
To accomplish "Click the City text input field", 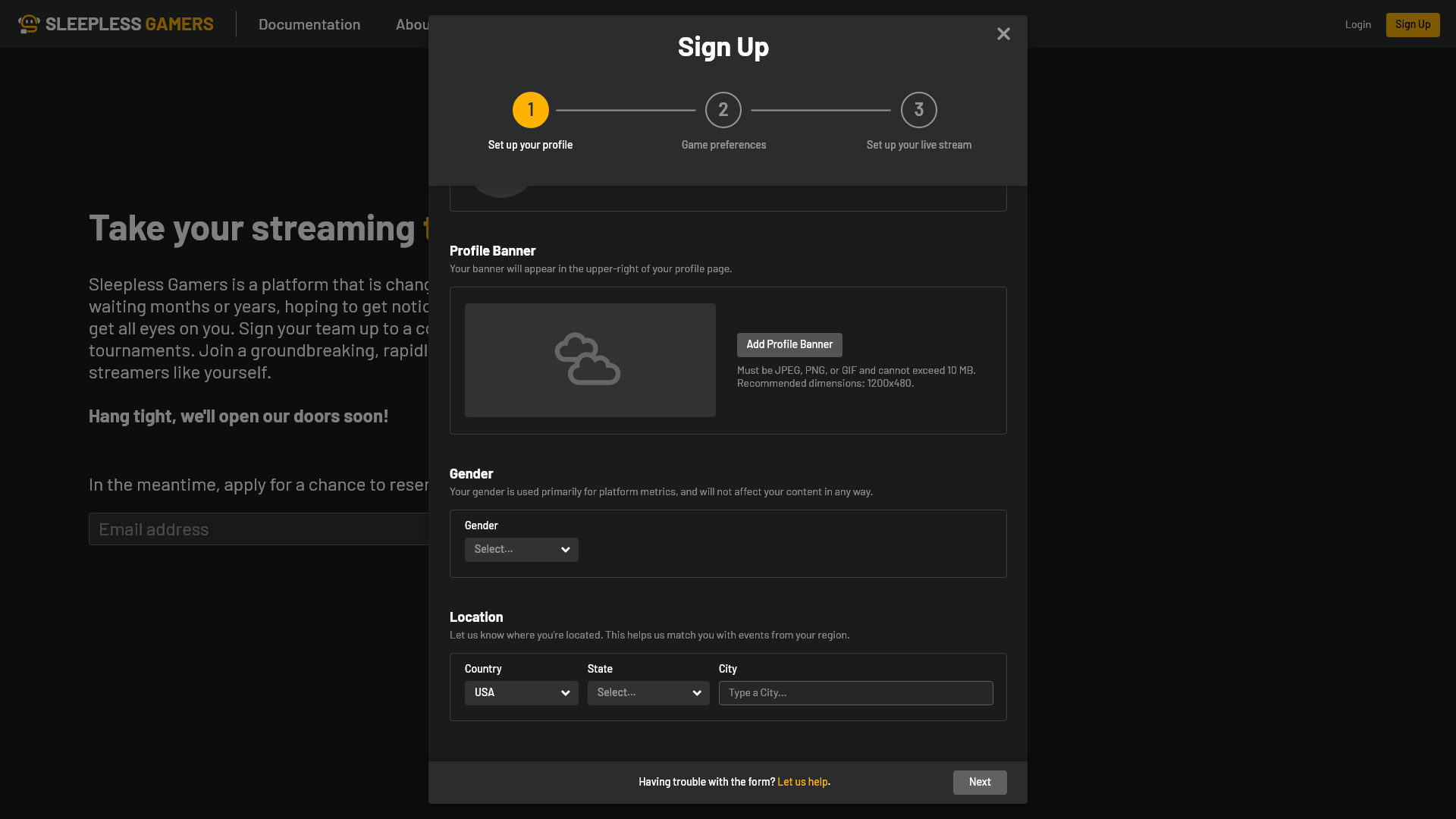I will click(855, 693).
